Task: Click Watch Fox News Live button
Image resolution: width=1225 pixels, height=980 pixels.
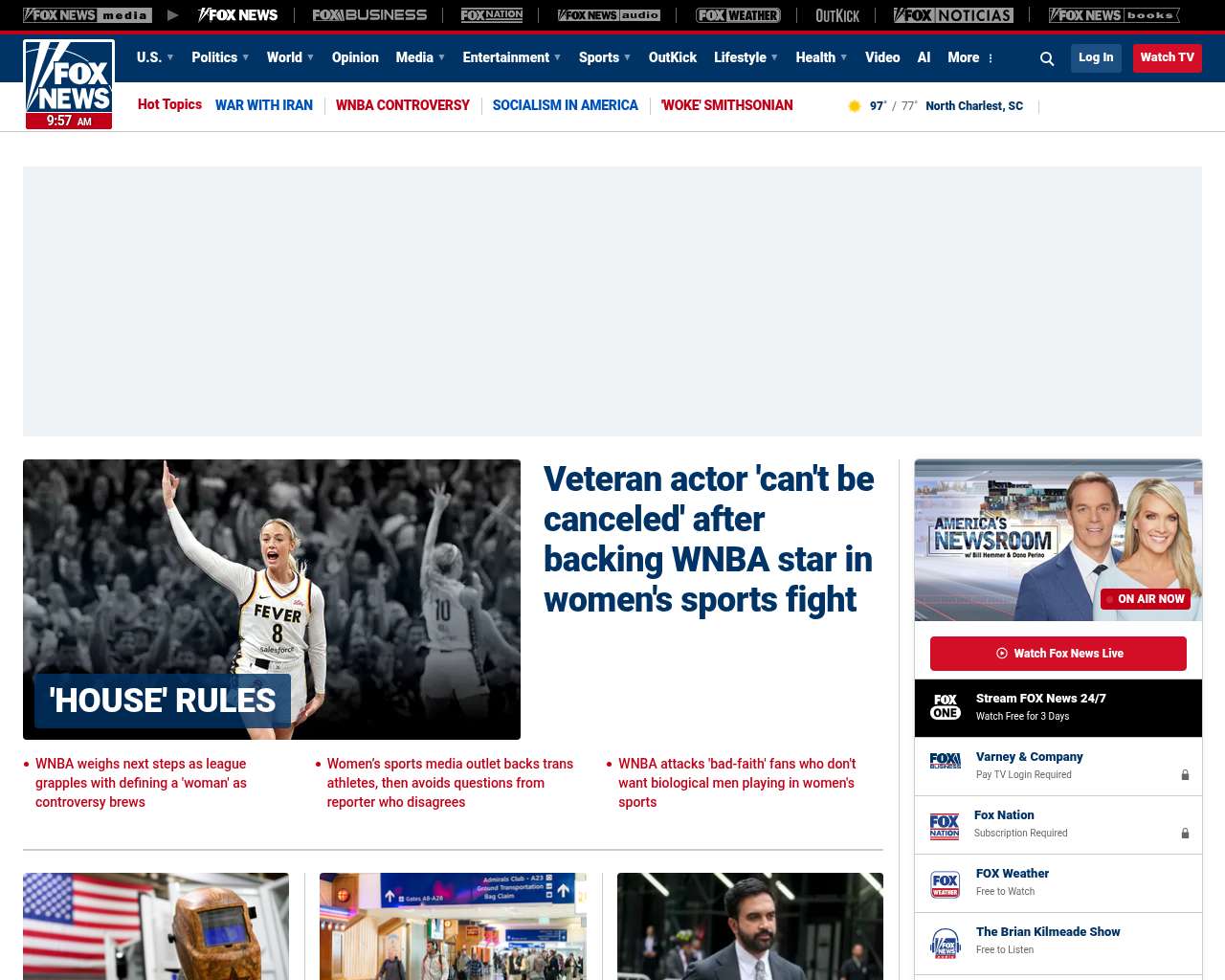Action: click(x=1058, y=654)
